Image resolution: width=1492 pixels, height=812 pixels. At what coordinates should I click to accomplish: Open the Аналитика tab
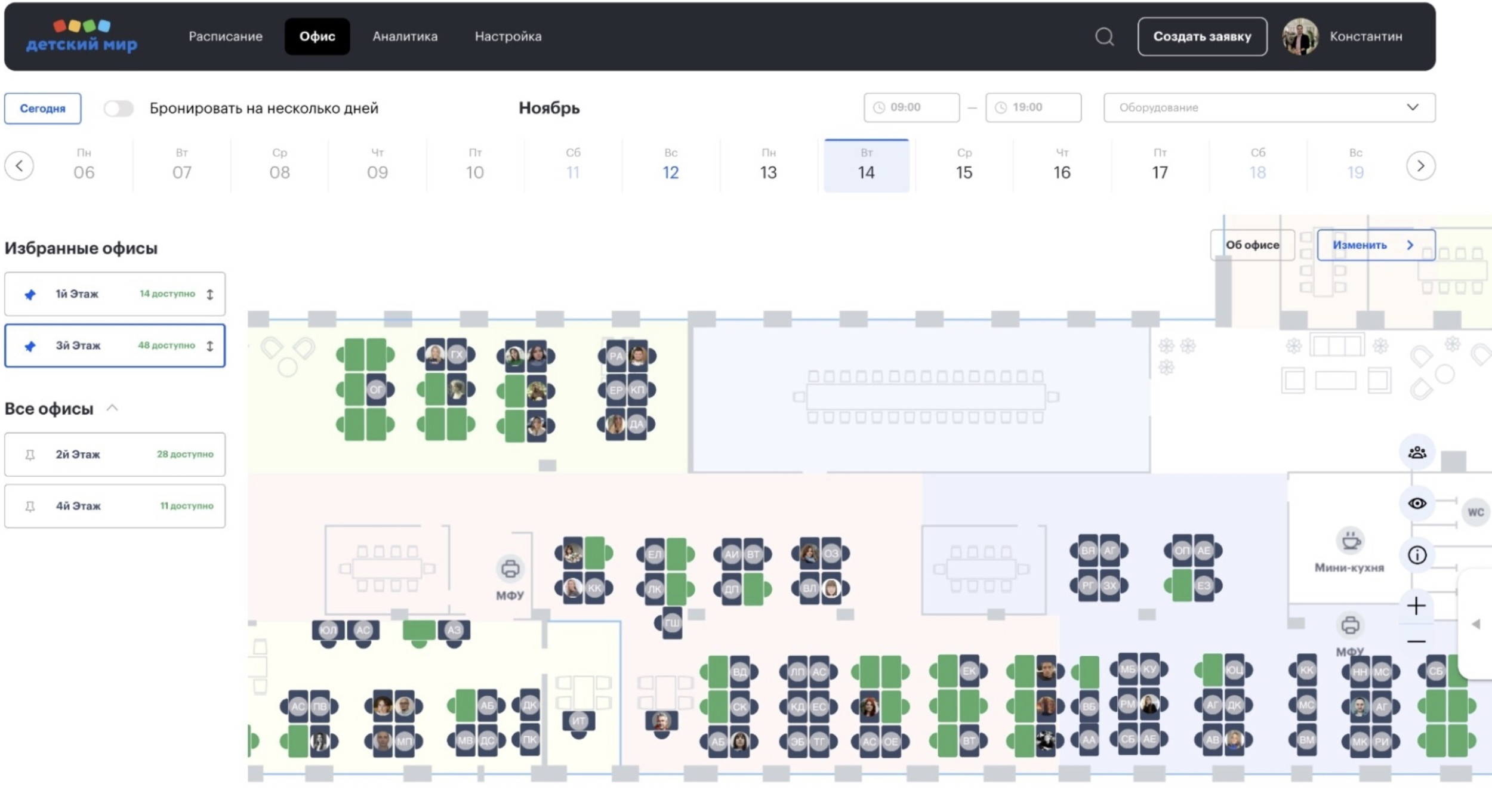[405, 36]
